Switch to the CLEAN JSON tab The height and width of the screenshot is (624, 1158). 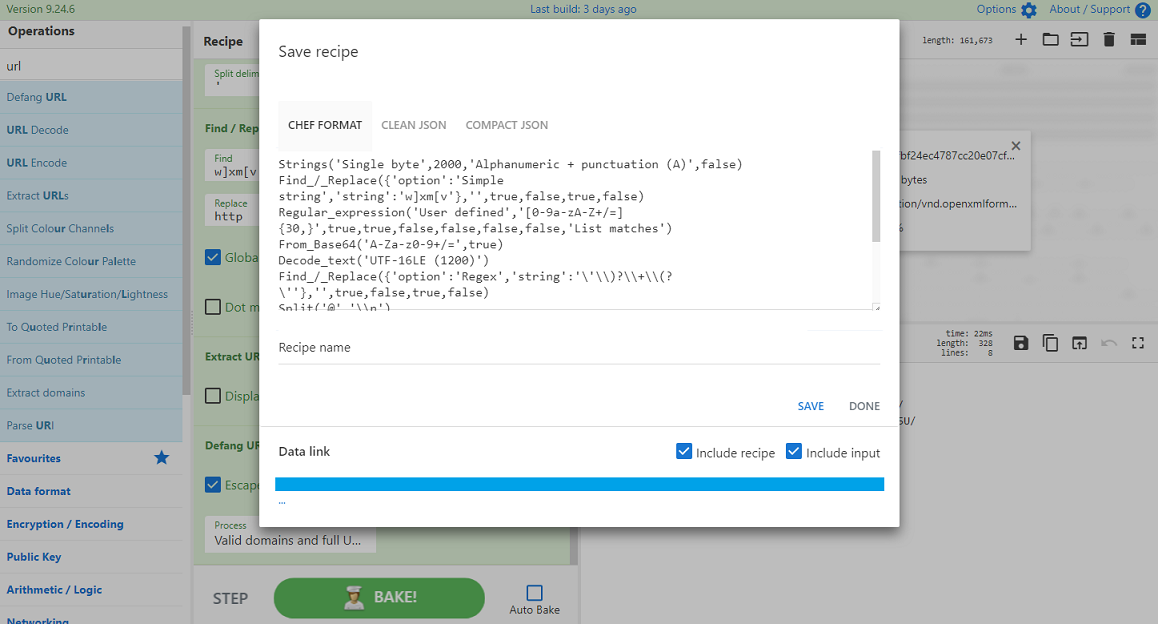point(414,125)
